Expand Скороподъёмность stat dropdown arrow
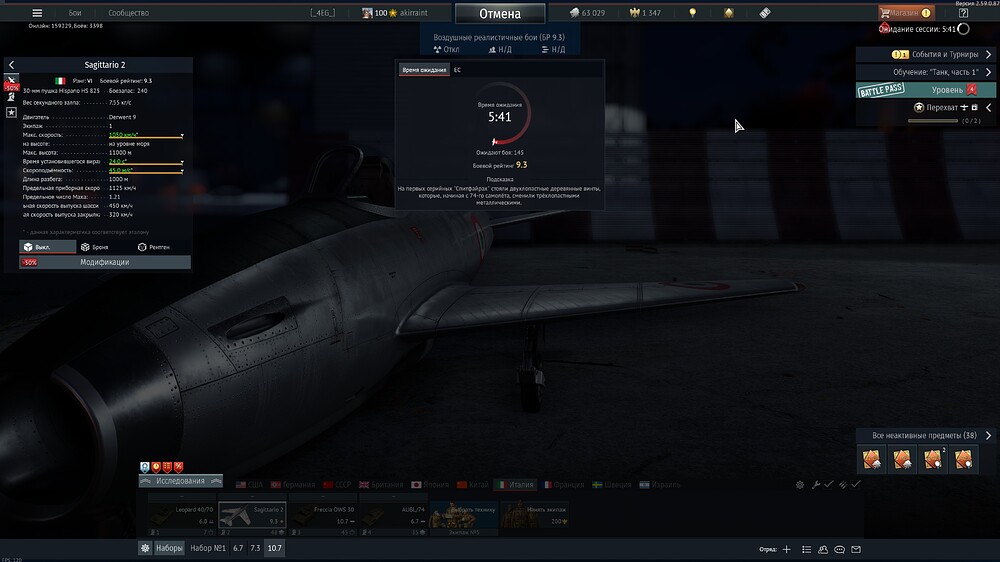Screen dimensions: 1000x562 coord(182,172)
